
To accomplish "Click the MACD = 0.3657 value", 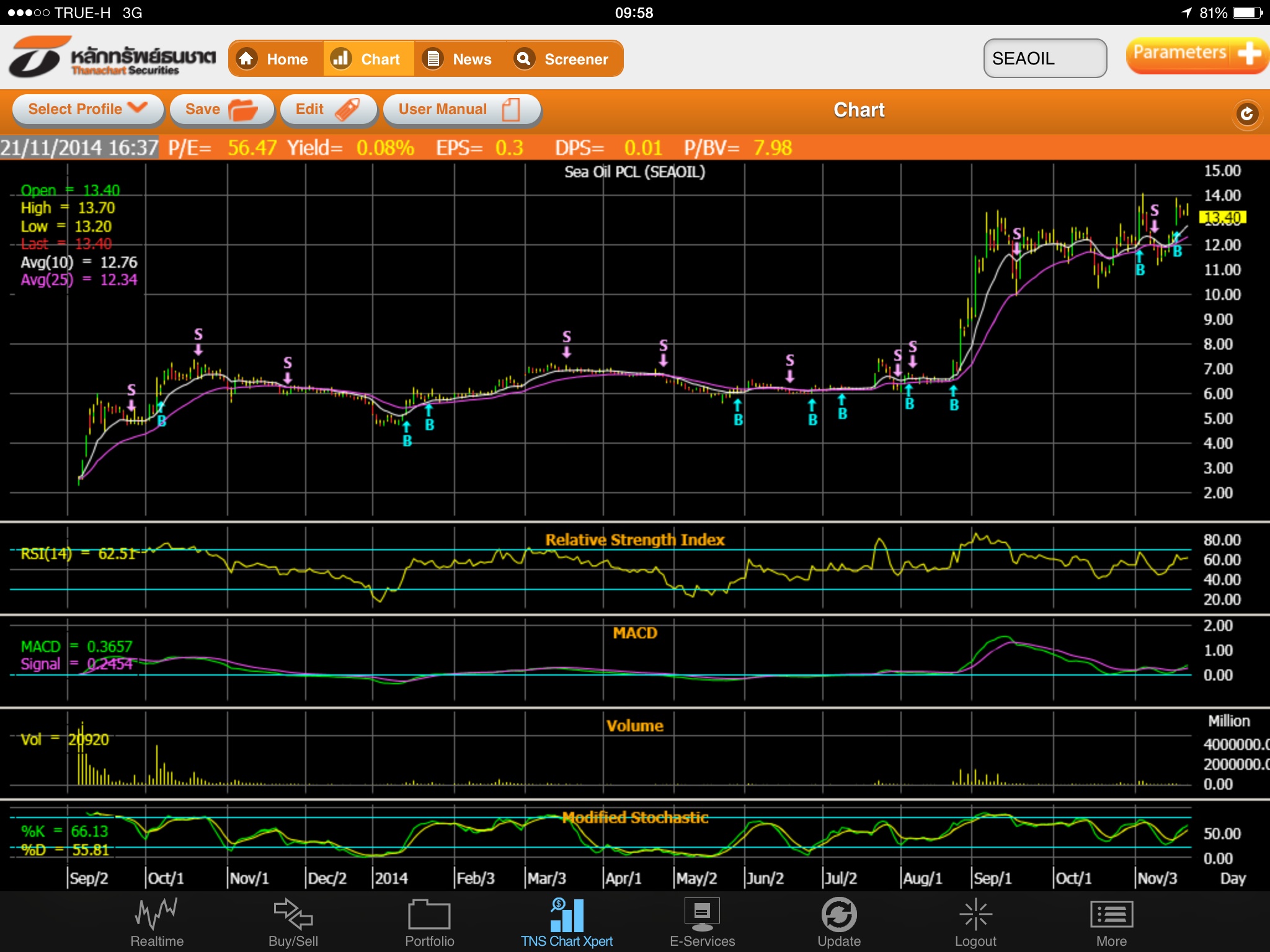I will (76, 646).
